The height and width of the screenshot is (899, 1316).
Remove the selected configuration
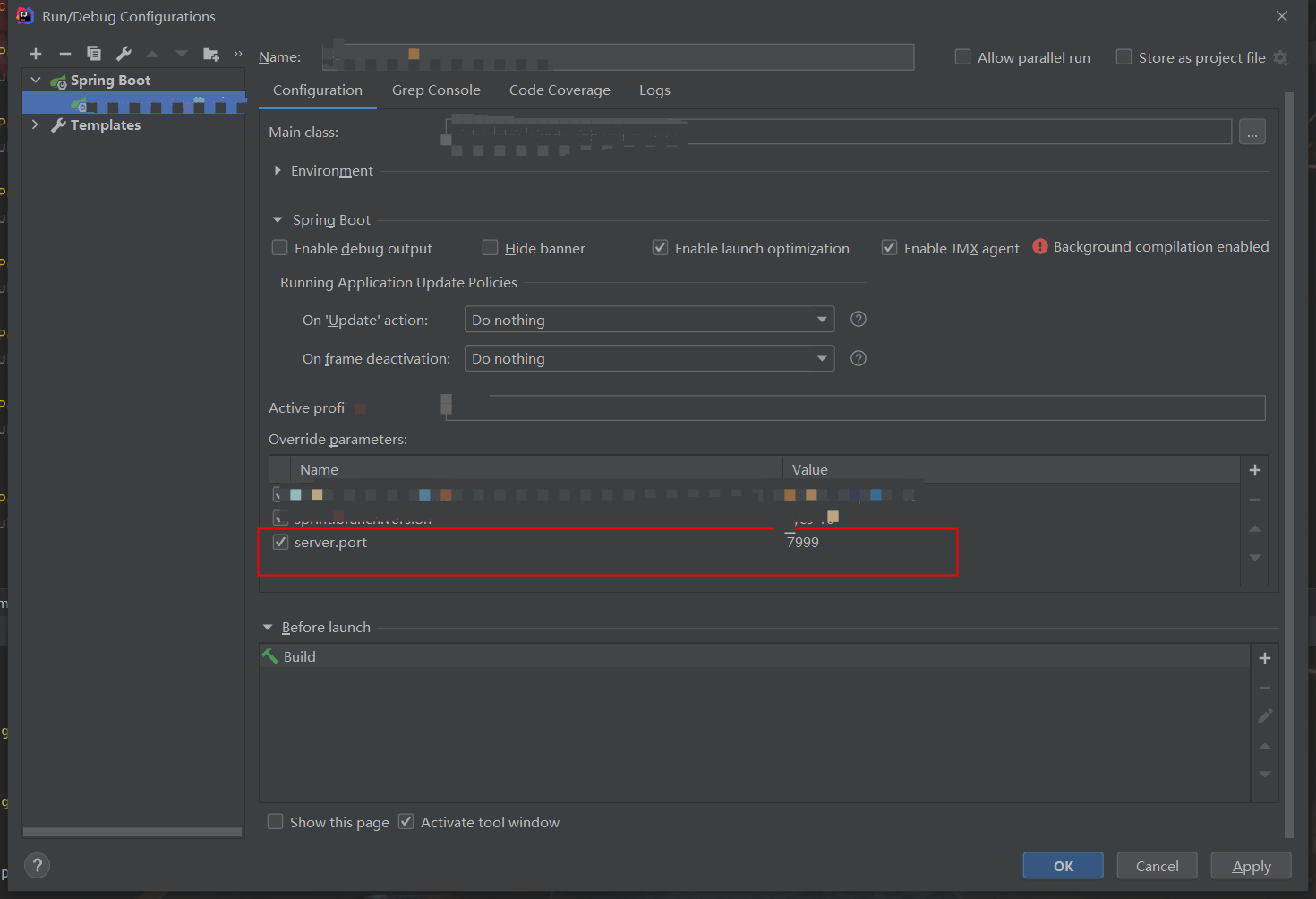click(64, 53)
